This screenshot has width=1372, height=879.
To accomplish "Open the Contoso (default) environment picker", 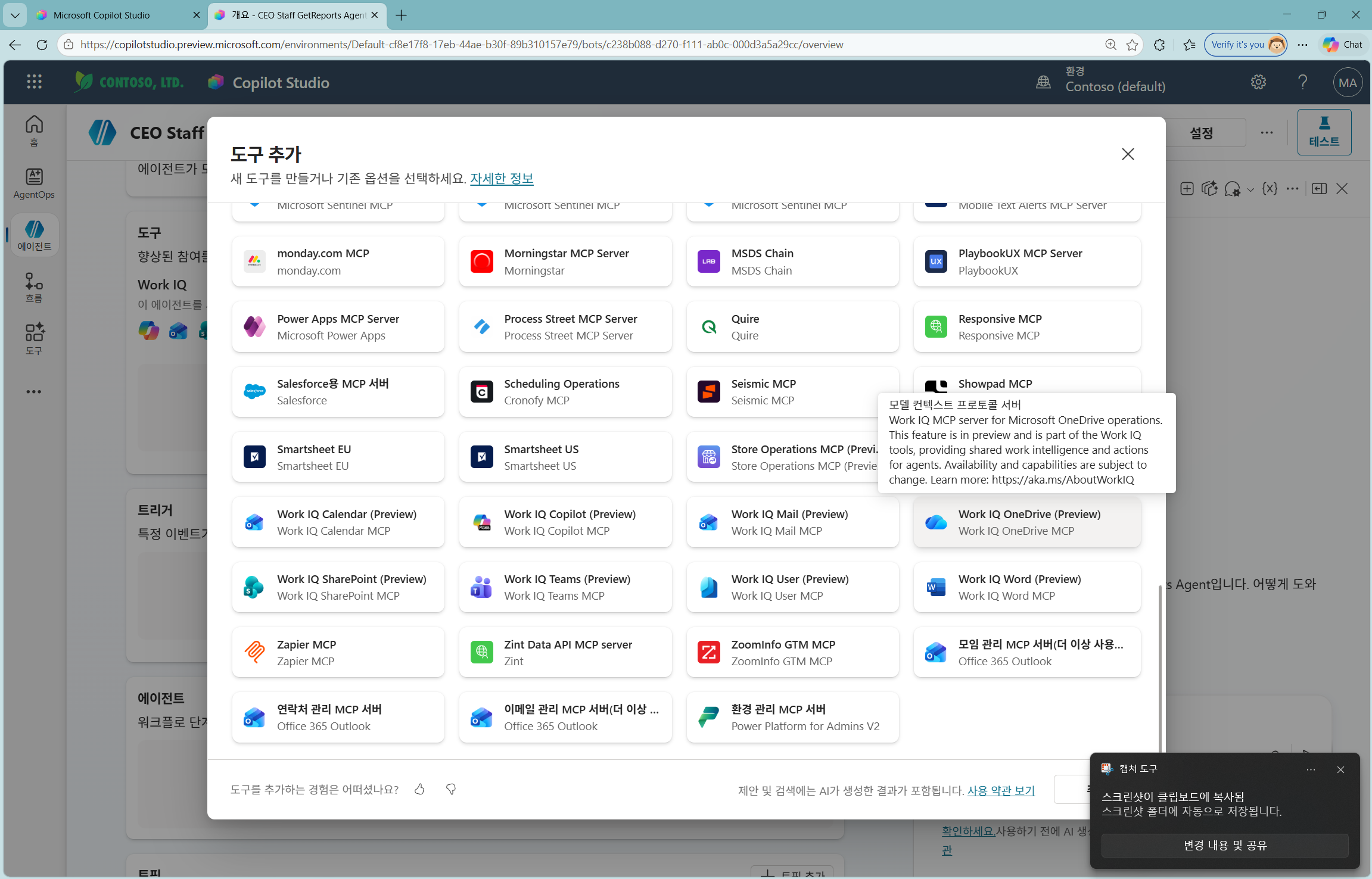I will [1101, 80].
